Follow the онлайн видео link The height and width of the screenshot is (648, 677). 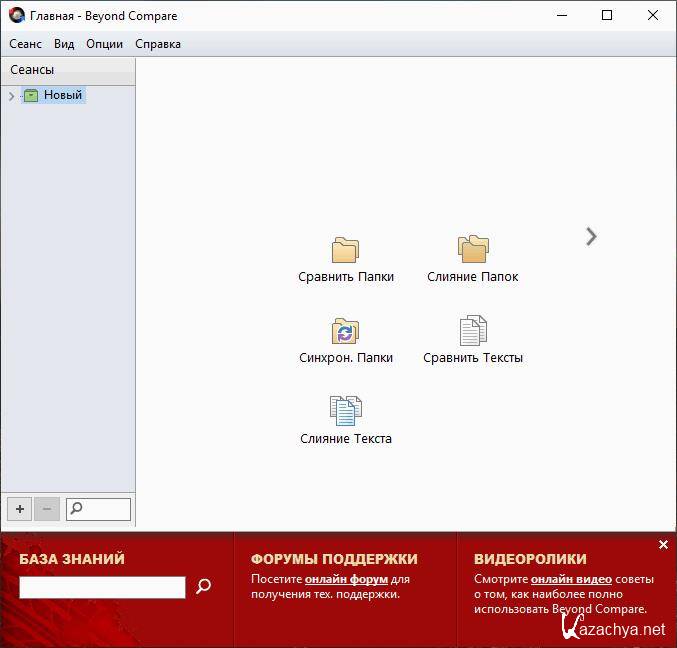click(x=571, y=579)
